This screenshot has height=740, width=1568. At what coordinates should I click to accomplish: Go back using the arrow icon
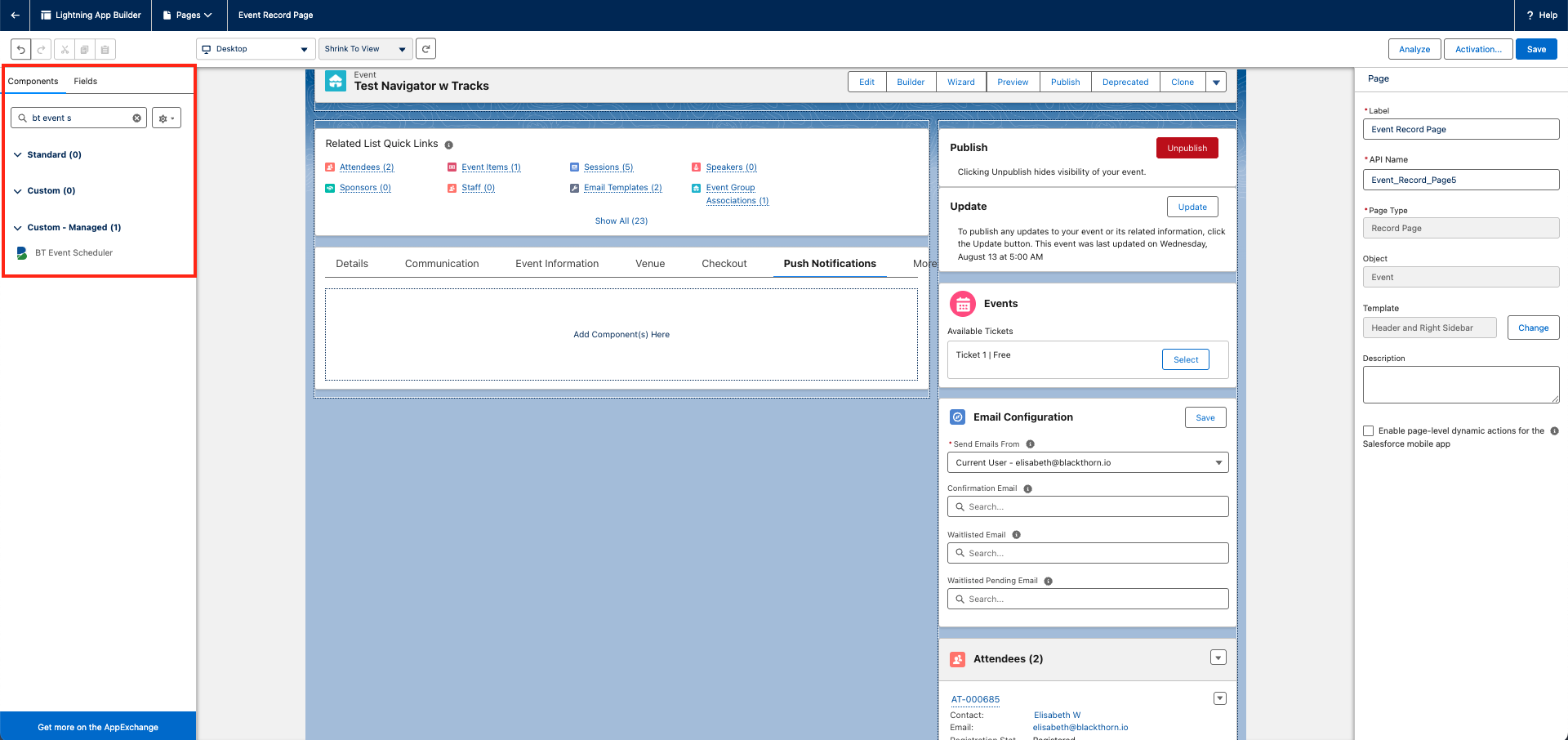(15, 15)
